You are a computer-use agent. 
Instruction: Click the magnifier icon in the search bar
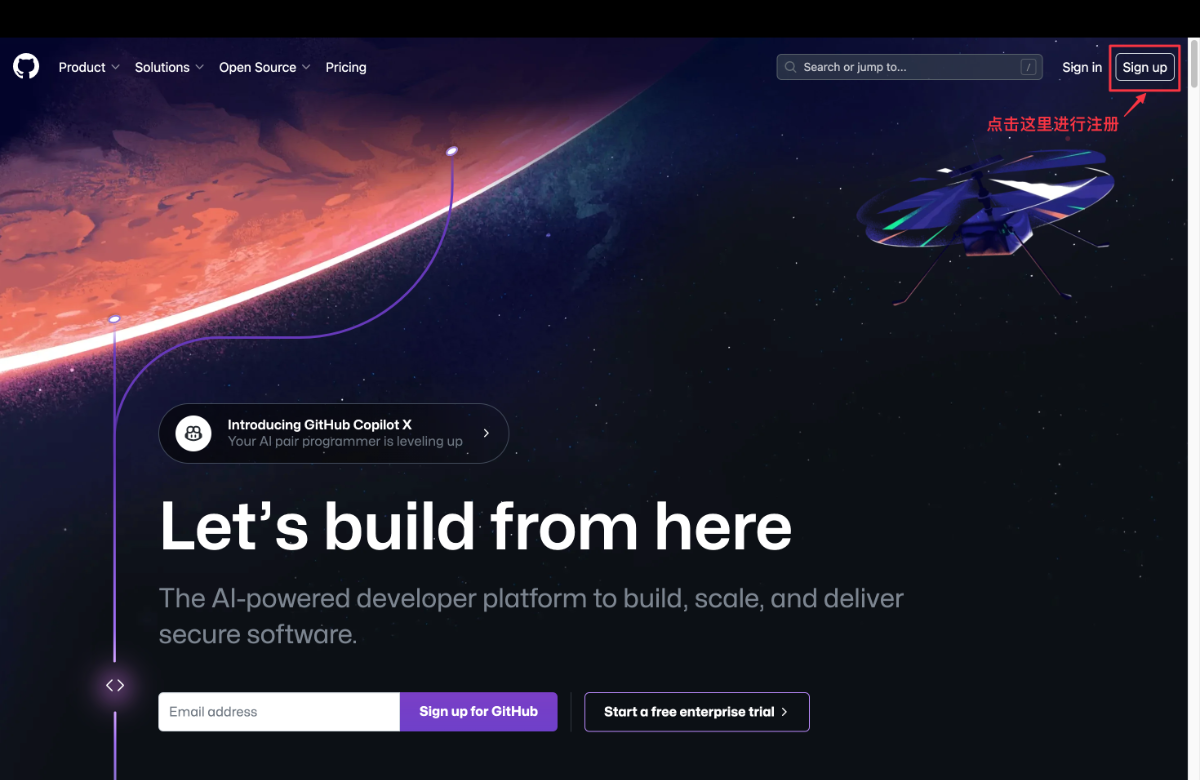click(792, 67)
